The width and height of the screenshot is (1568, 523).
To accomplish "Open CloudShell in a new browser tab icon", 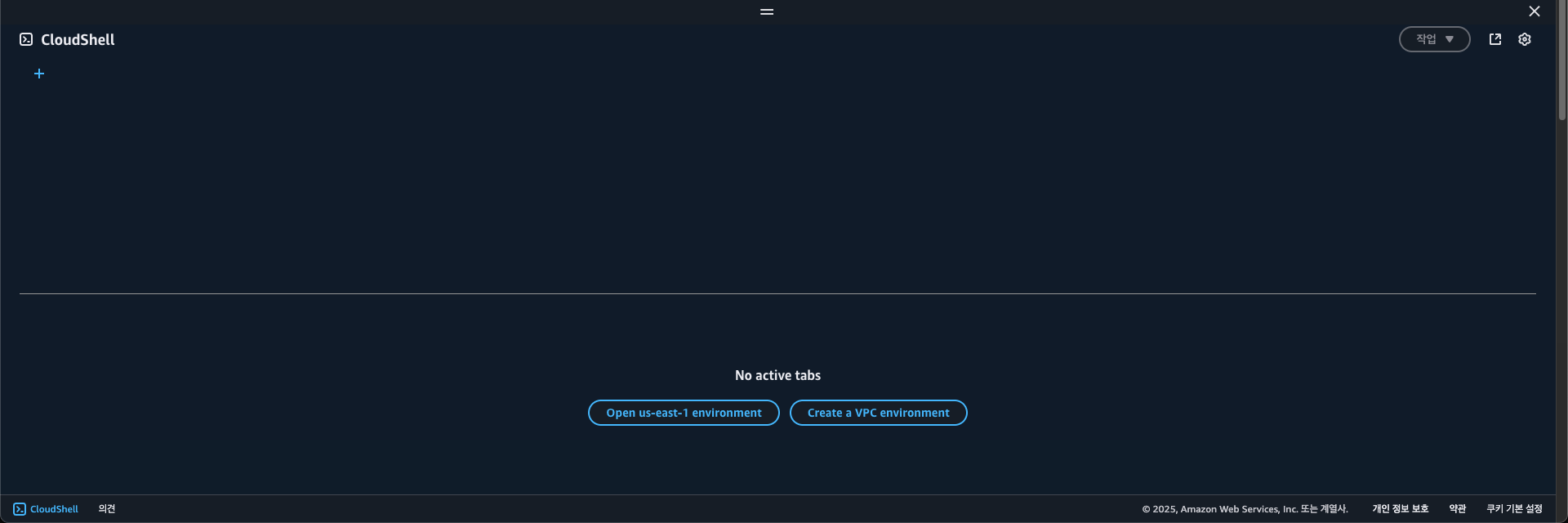I will (x=1495, y=39).
